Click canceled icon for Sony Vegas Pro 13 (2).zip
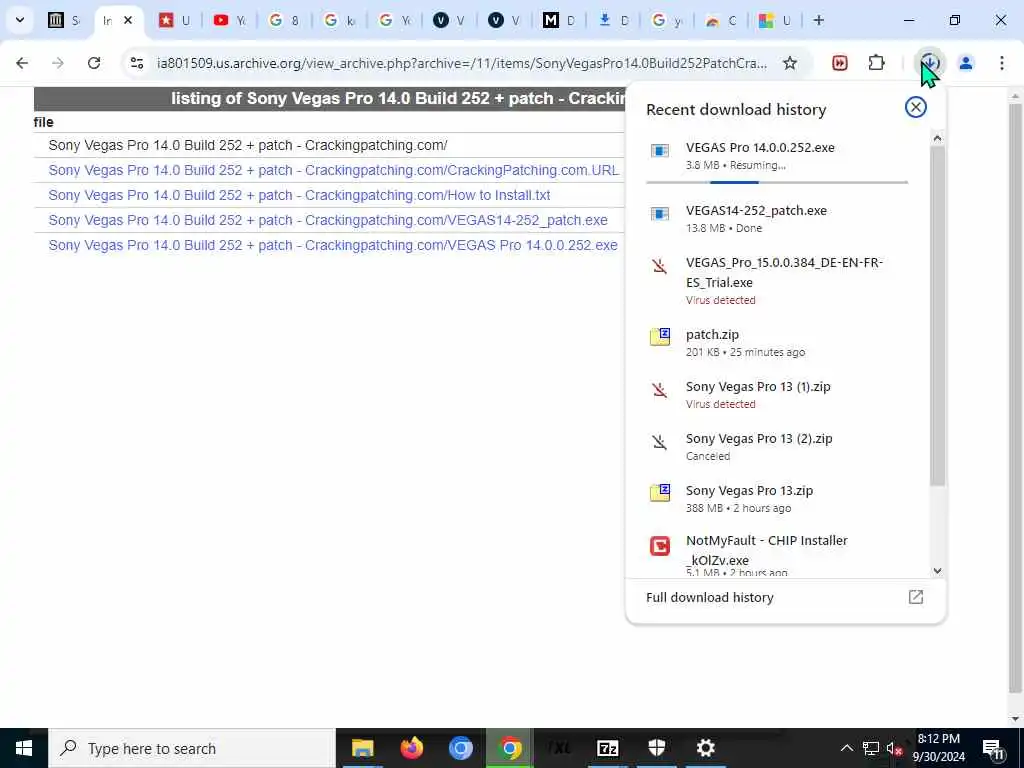This screenshot has width=1024, height=768. [x=660, y=442]
